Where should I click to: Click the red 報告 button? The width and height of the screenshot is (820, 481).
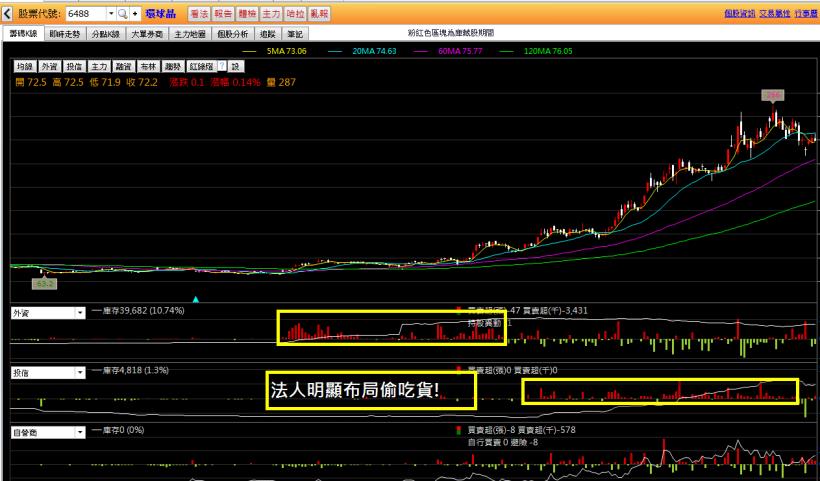(x=223, y=14)
